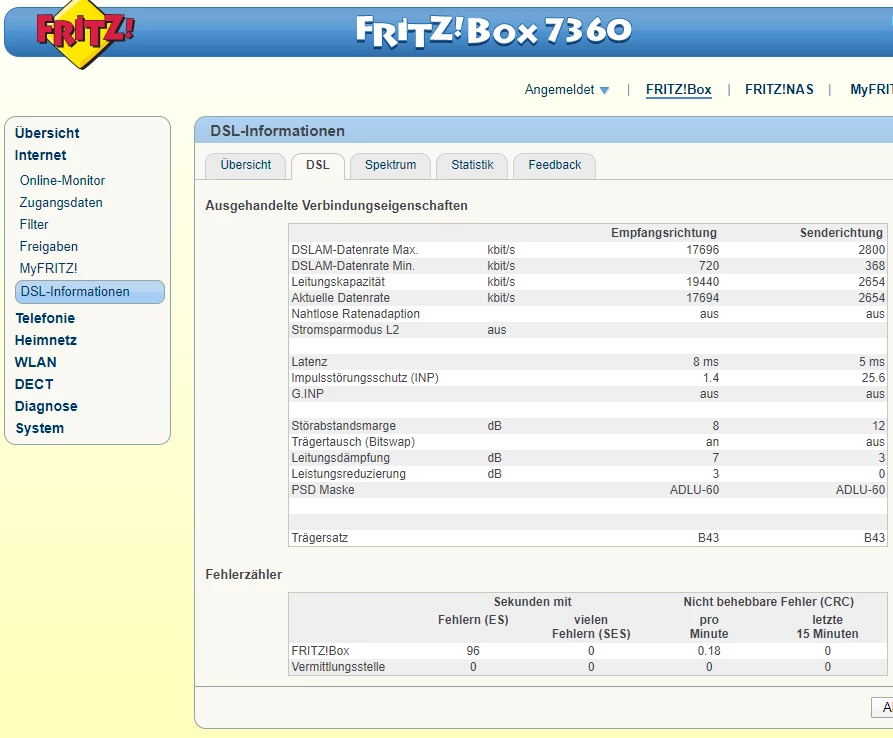Open the FRITZ!NAS link

(x=779, y=89)
